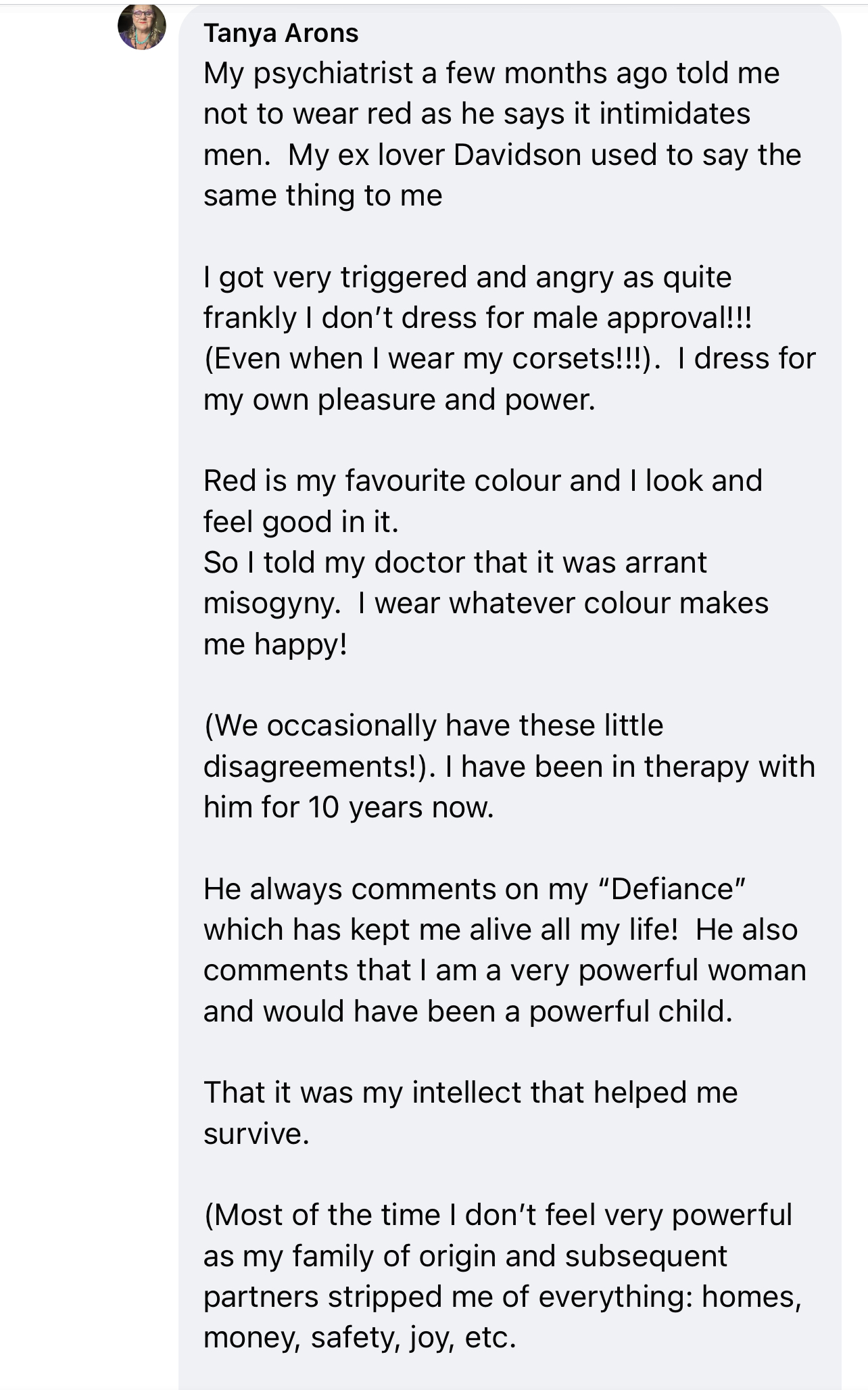Click the word "misogyny" in the comment
Image resolution: width=868 pixels, height=1390 pixels.
tap(269, 604)
